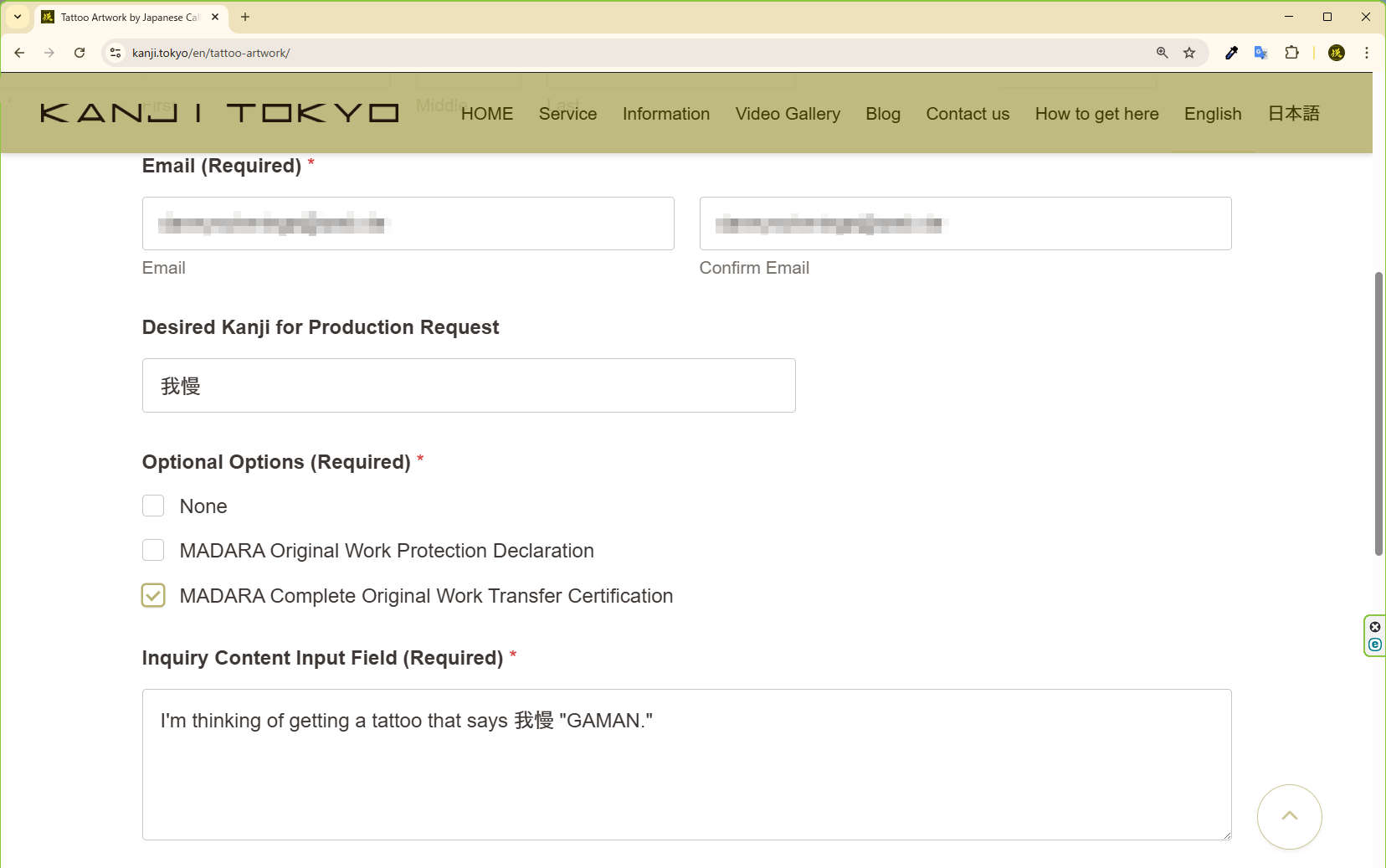Image resolution: width=1386 pixels, height=868 pixels.
Task: Click the extensions puzzle-piece icon
Action: point(1292,52)
